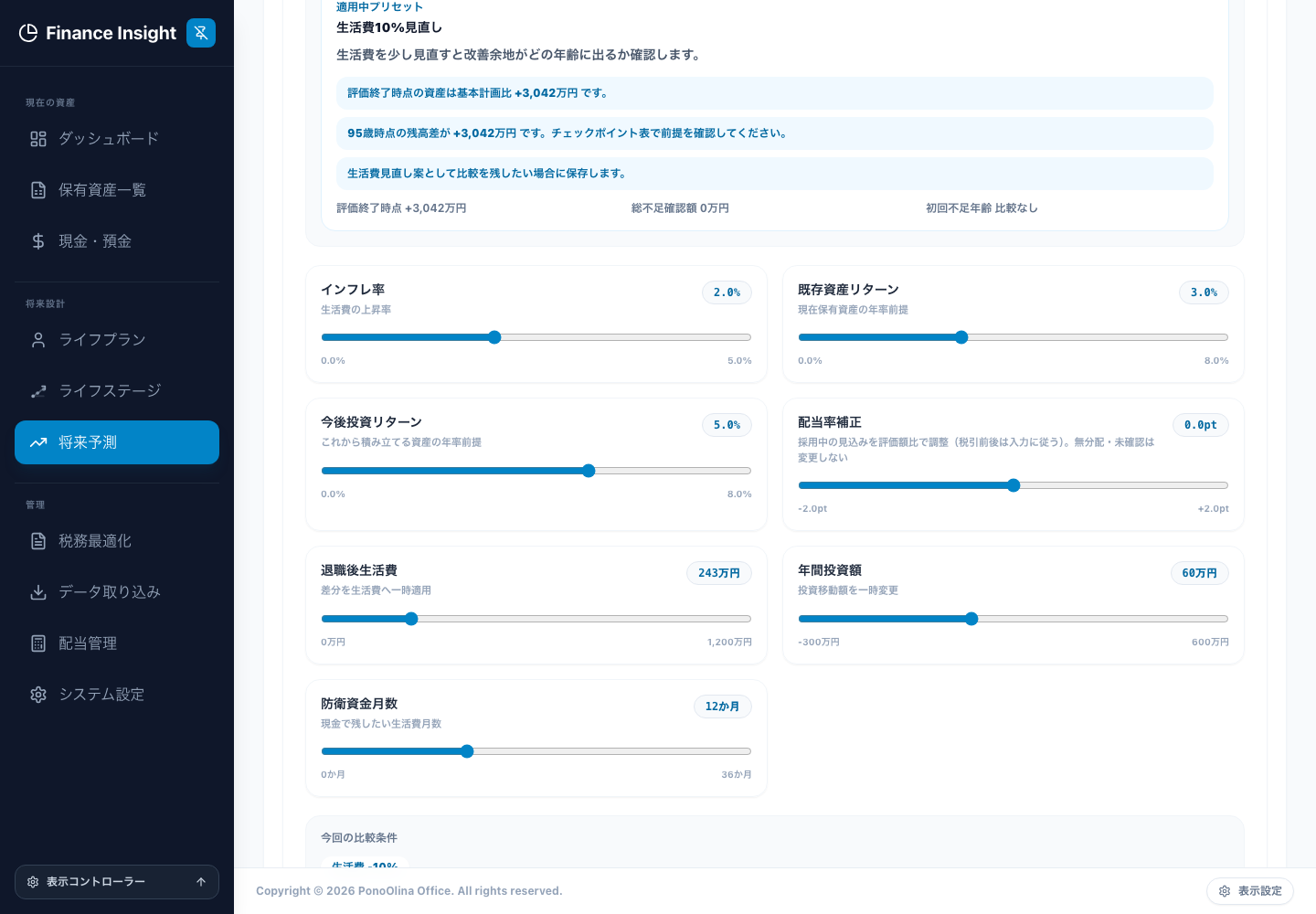
Task: Click the 243万円 badge for 退職後生活費
Action: [719, 573]
